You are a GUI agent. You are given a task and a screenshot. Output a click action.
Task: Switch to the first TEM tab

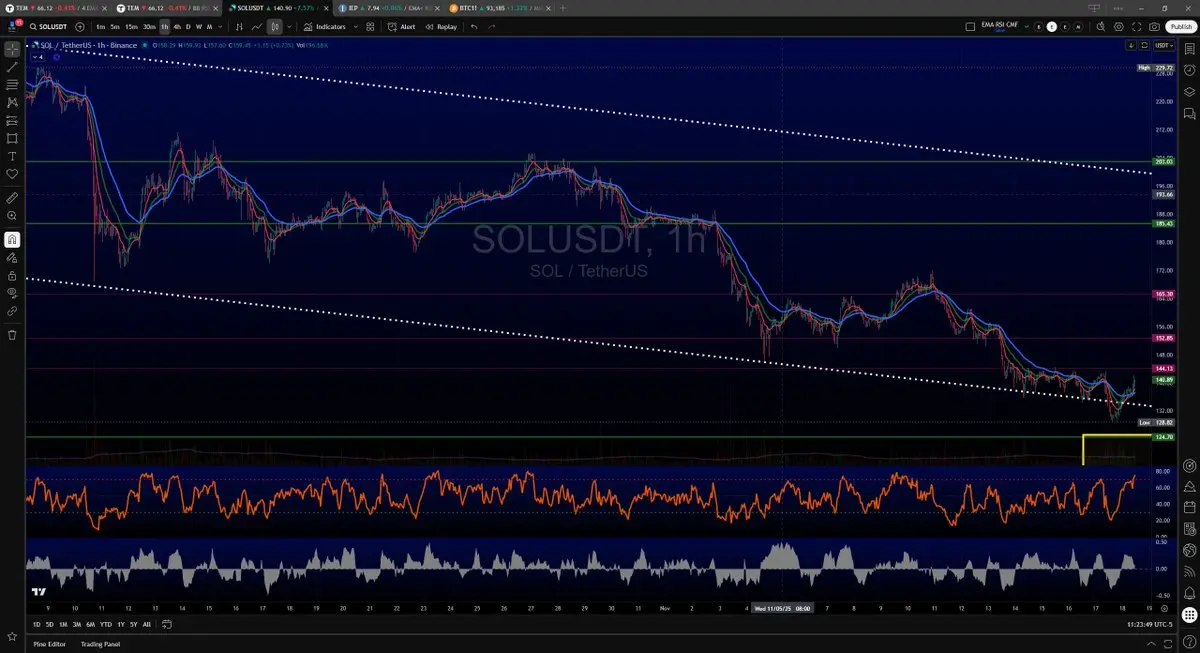click(x=55, y=7)
